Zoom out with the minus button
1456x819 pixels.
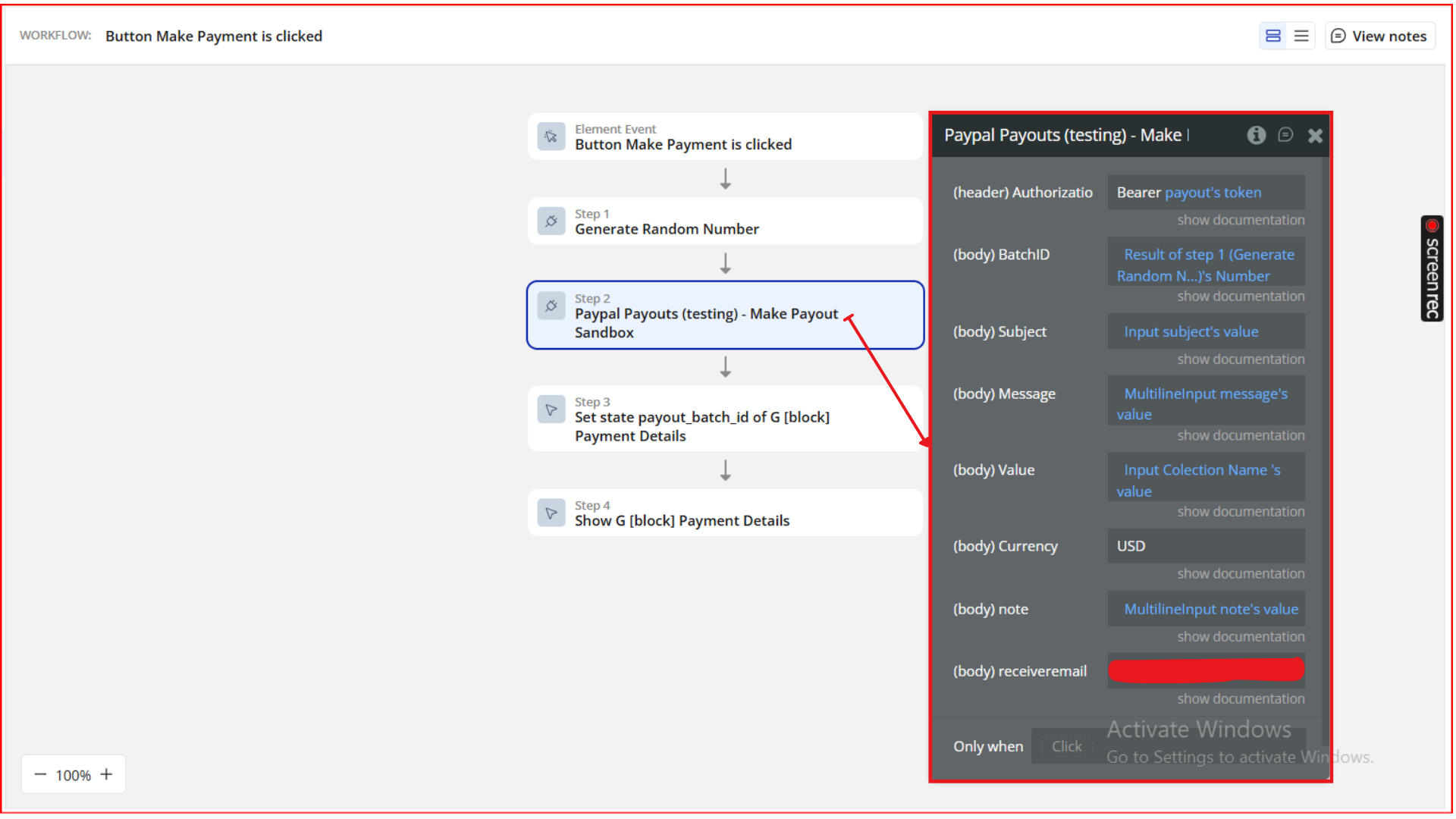(41, 774)
